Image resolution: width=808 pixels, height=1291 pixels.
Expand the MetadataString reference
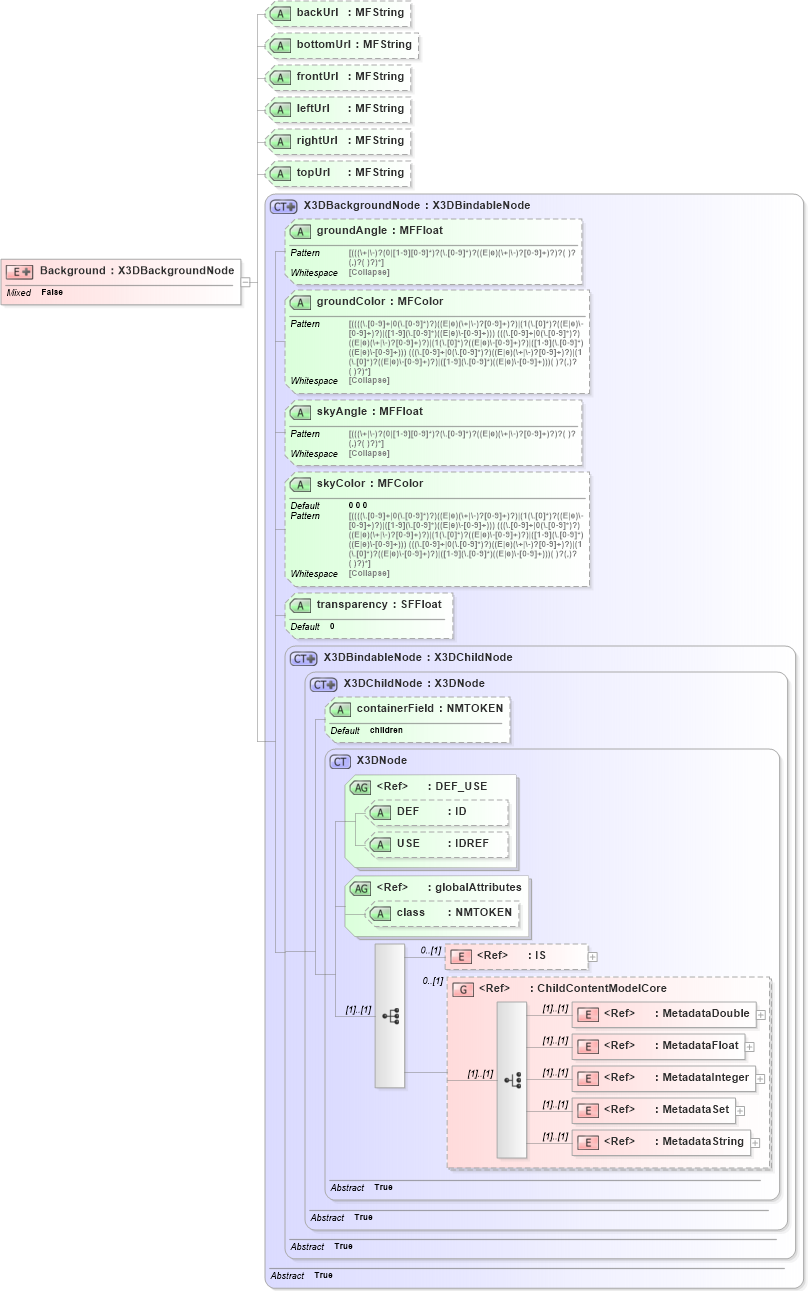point(755,1143)
